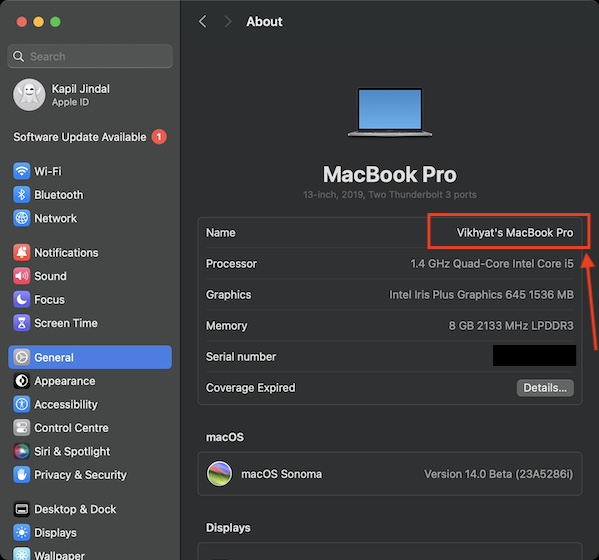Open Screen Time settings
Viewport: 599px width, 560px height.
coord(90,323)
